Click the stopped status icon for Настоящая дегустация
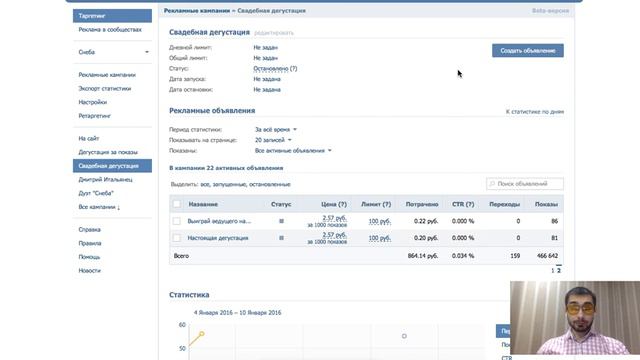640x360 pixels. tap(281, 238)
